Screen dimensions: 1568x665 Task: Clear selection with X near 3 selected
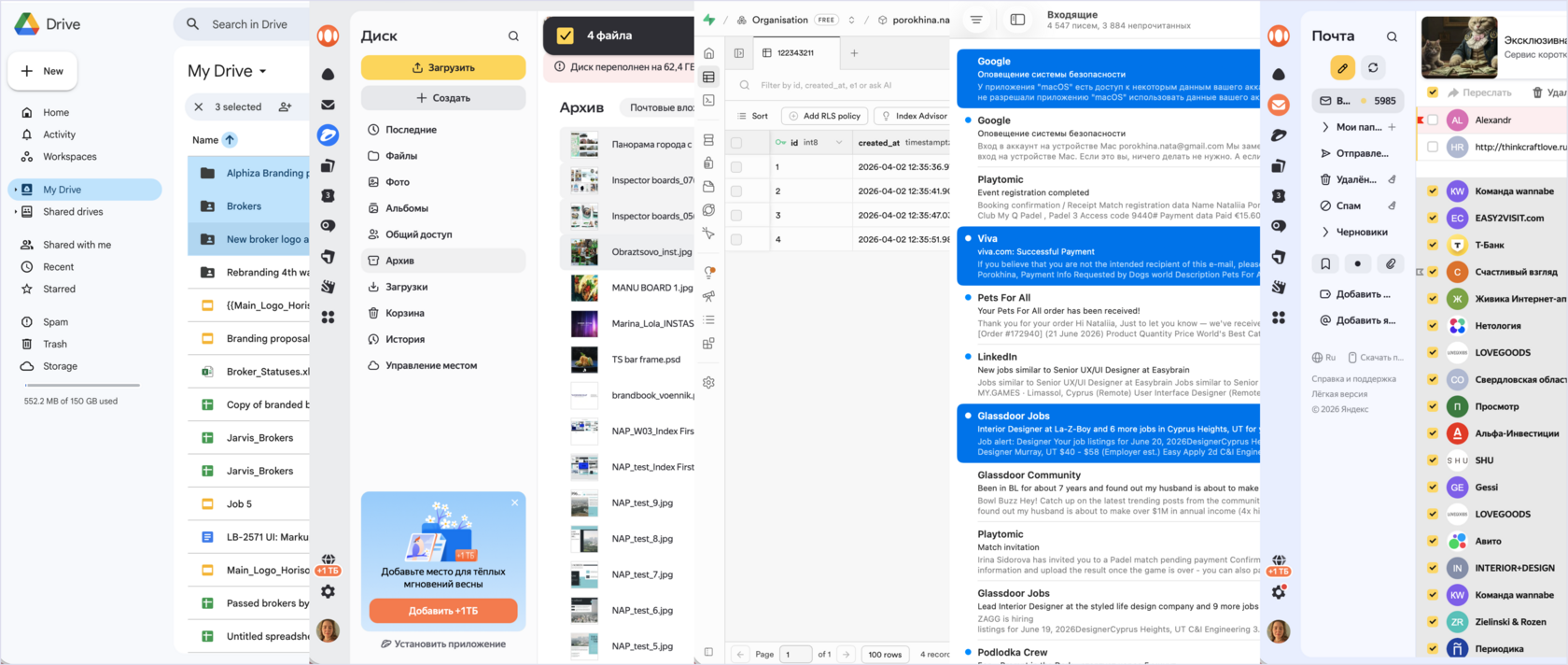click(199, 106)
